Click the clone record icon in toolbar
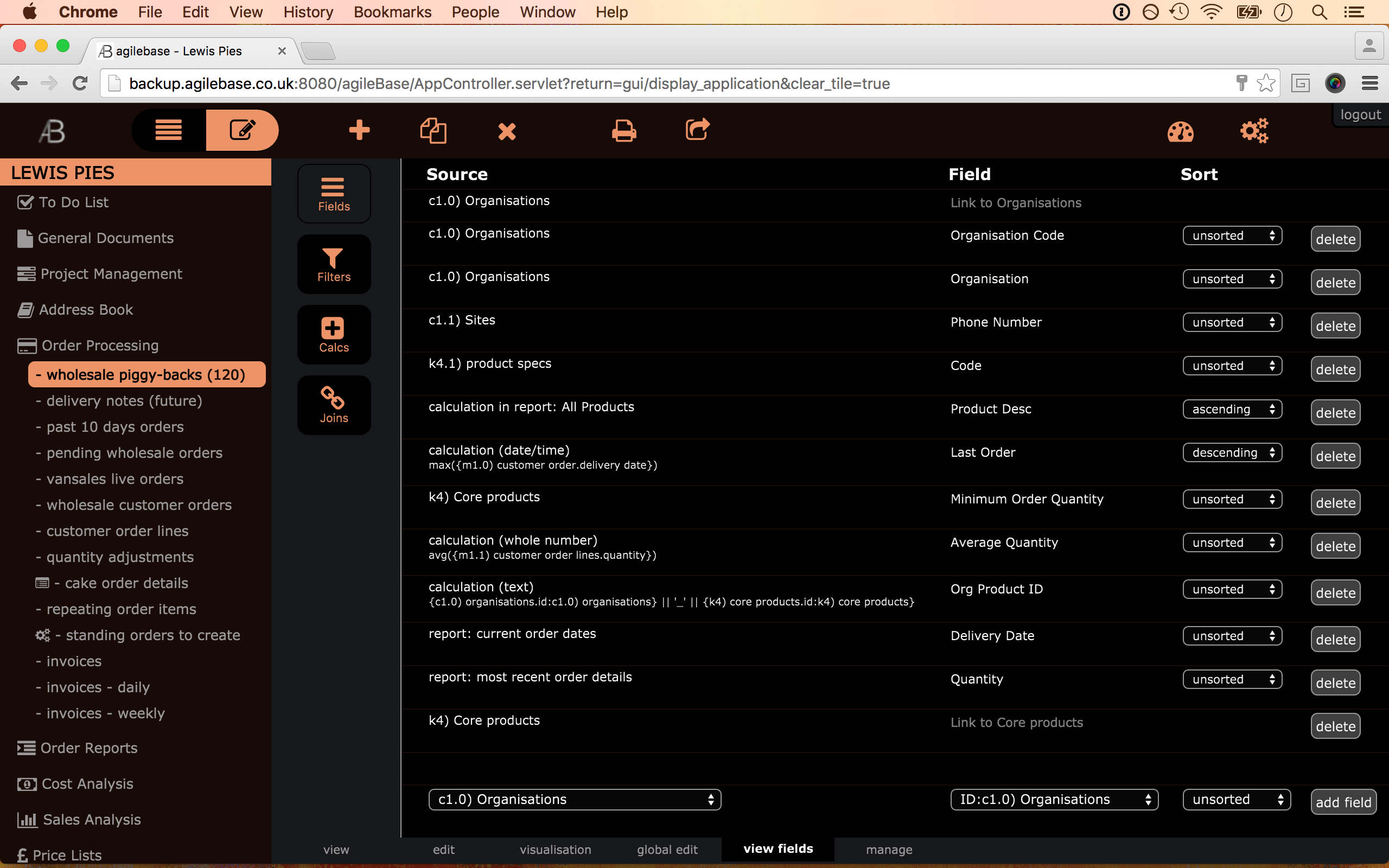The image size is (1389, 868). click(434, 130)
